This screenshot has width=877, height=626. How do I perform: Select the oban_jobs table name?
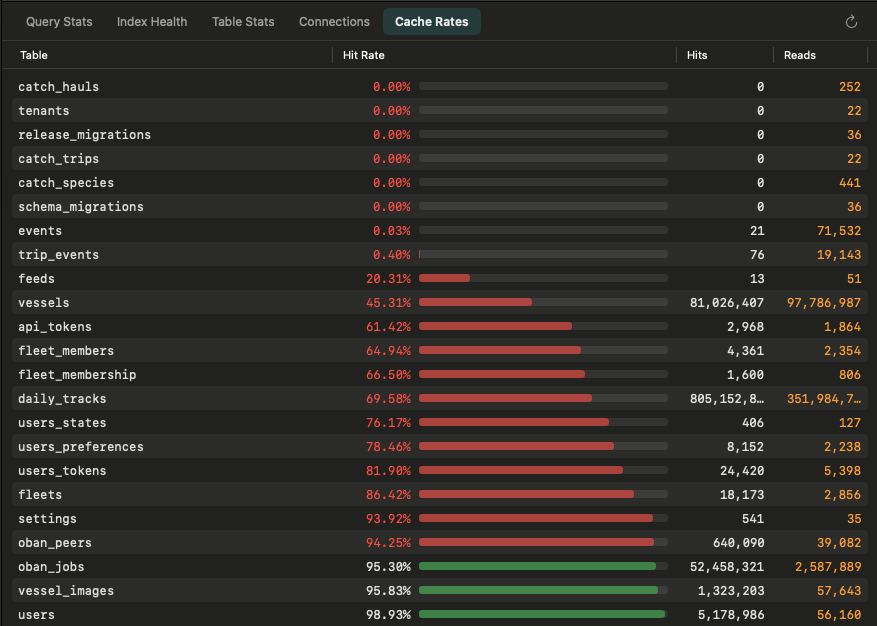click(x=51, y=568)
